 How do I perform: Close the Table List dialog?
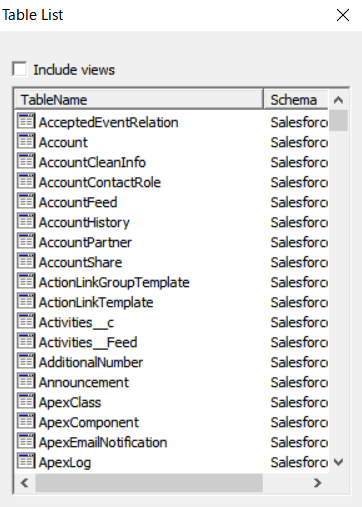point(343,15)
